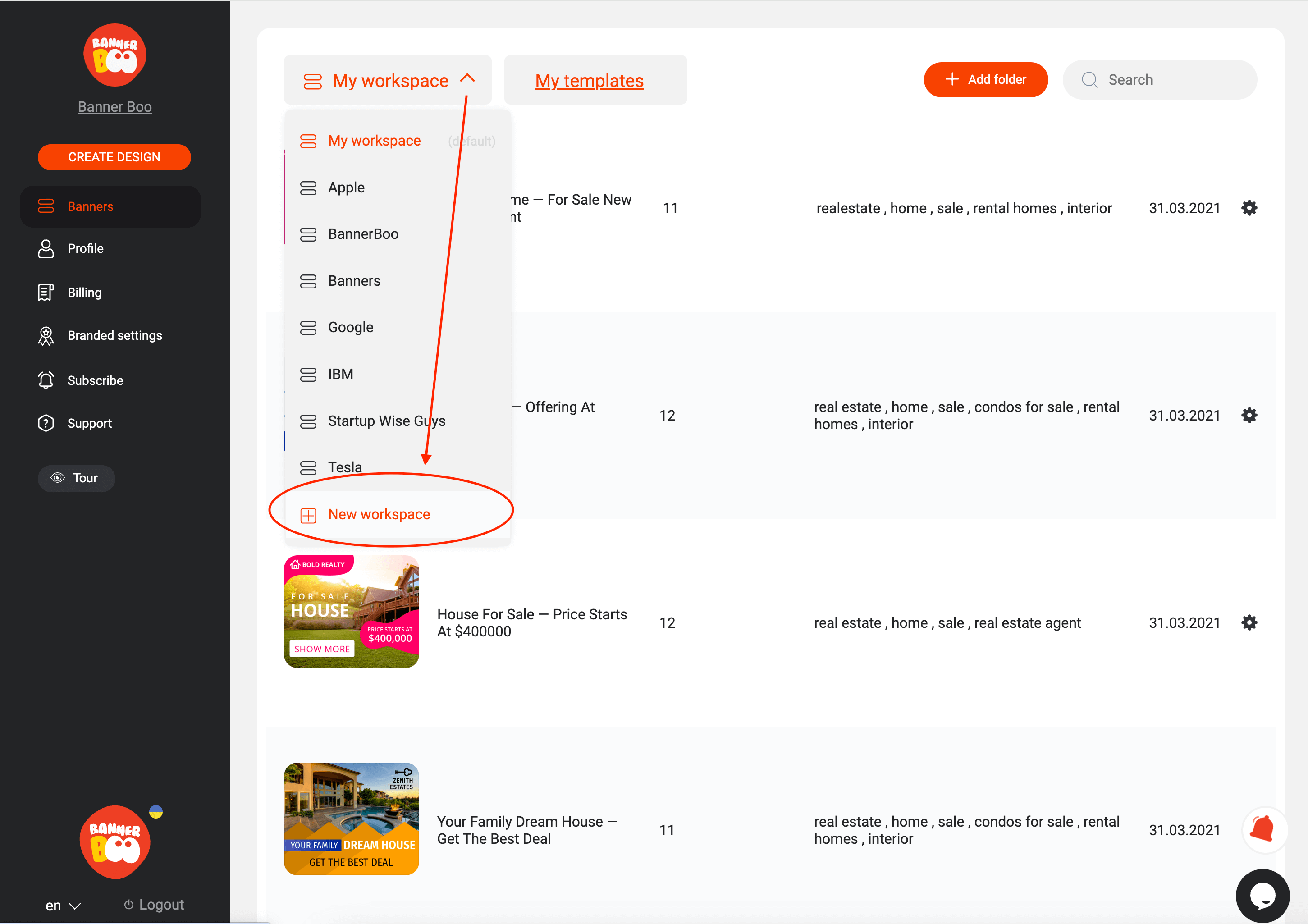Select the BannerBoo workspace
Image resolution: width=1308 pixels, height=924 pixels.
[398, 234]
